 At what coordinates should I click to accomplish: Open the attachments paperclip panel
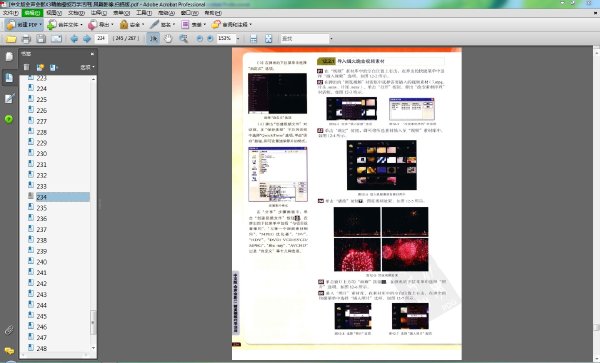[9, 330]
